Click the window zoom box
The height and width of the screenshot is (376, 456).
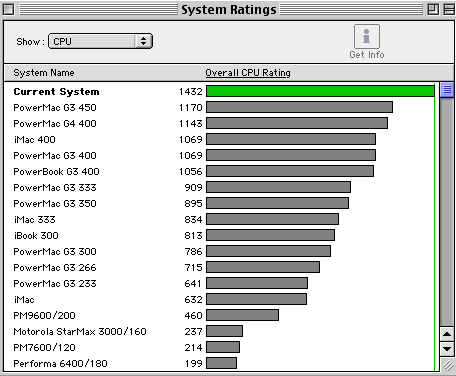click(x=433, y=9)
